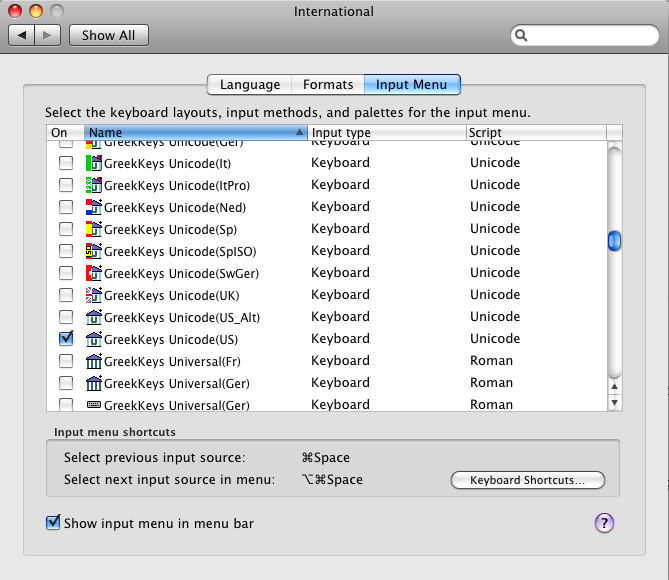Screen dimensions: 669x580
Task: Click the blue scrollbar thumb in the list
Action: coord(614,241)
